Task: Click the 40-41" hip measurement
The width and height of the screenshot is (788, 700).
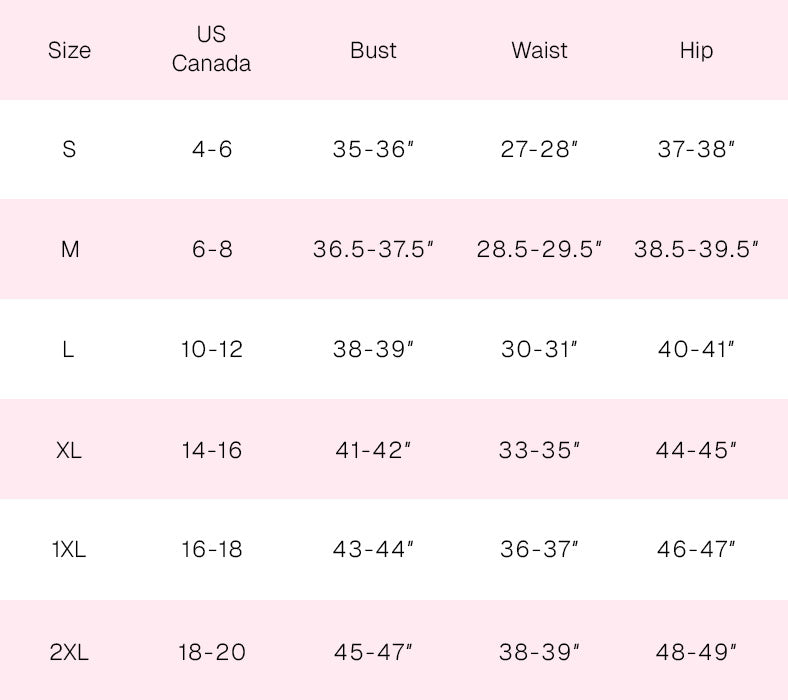Action: tap(696, 349)
